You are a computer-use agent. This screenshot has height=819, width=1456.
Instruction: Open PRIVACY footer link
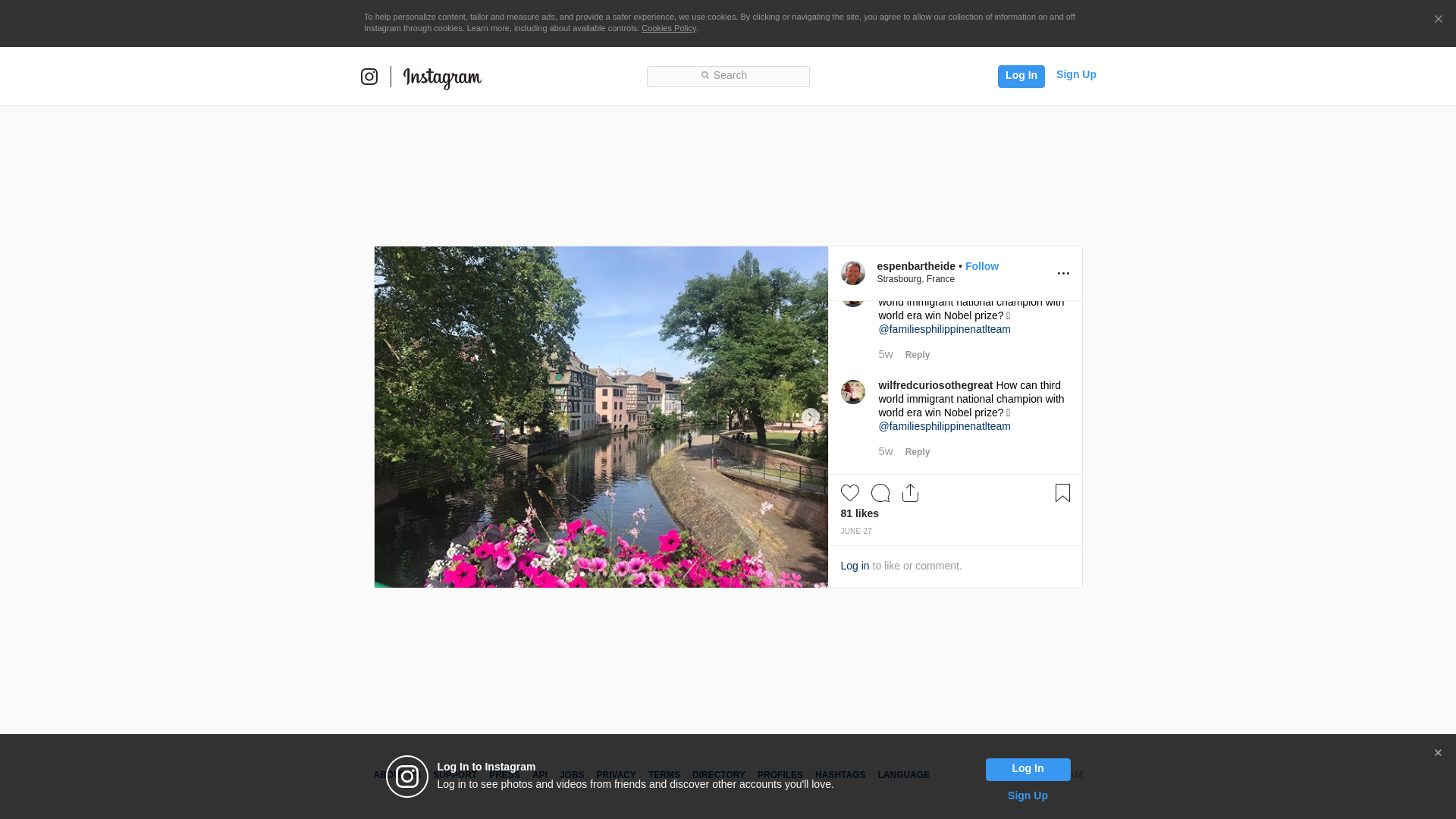click(616, 775)
